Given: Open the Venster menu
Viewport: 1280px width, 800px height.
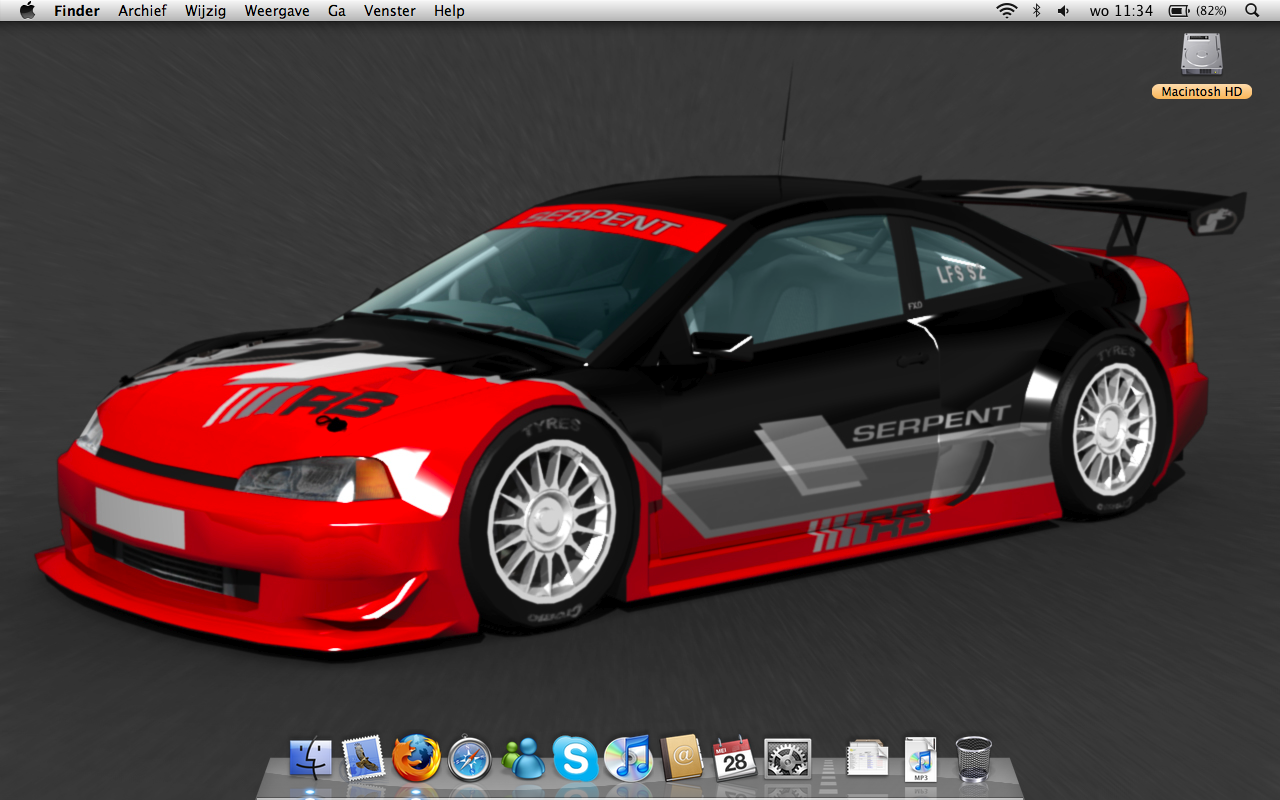Looking at the screenshot, I should point(390,11).
